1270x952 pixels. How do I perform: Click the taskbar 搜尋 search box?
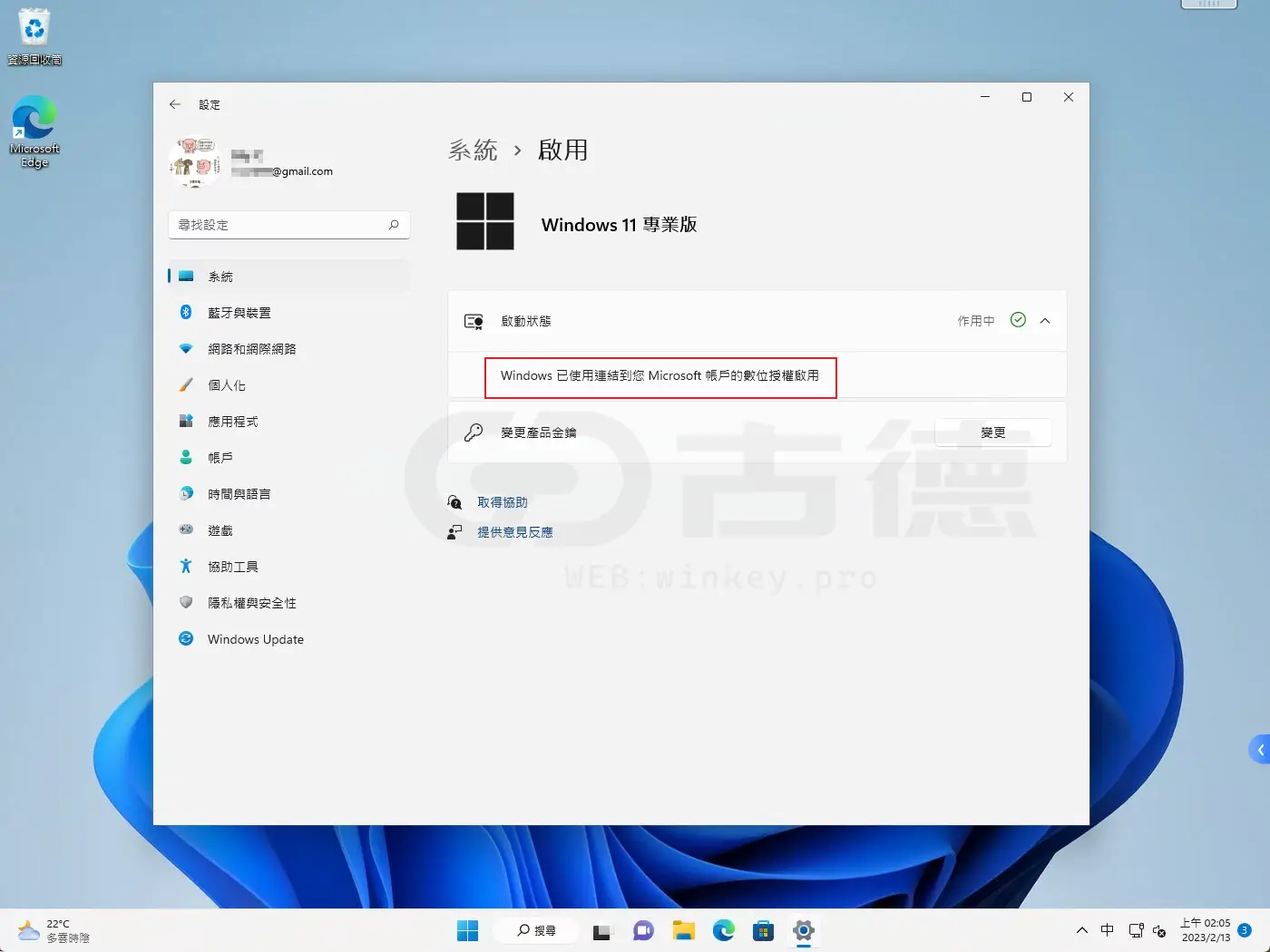[536, 930]
